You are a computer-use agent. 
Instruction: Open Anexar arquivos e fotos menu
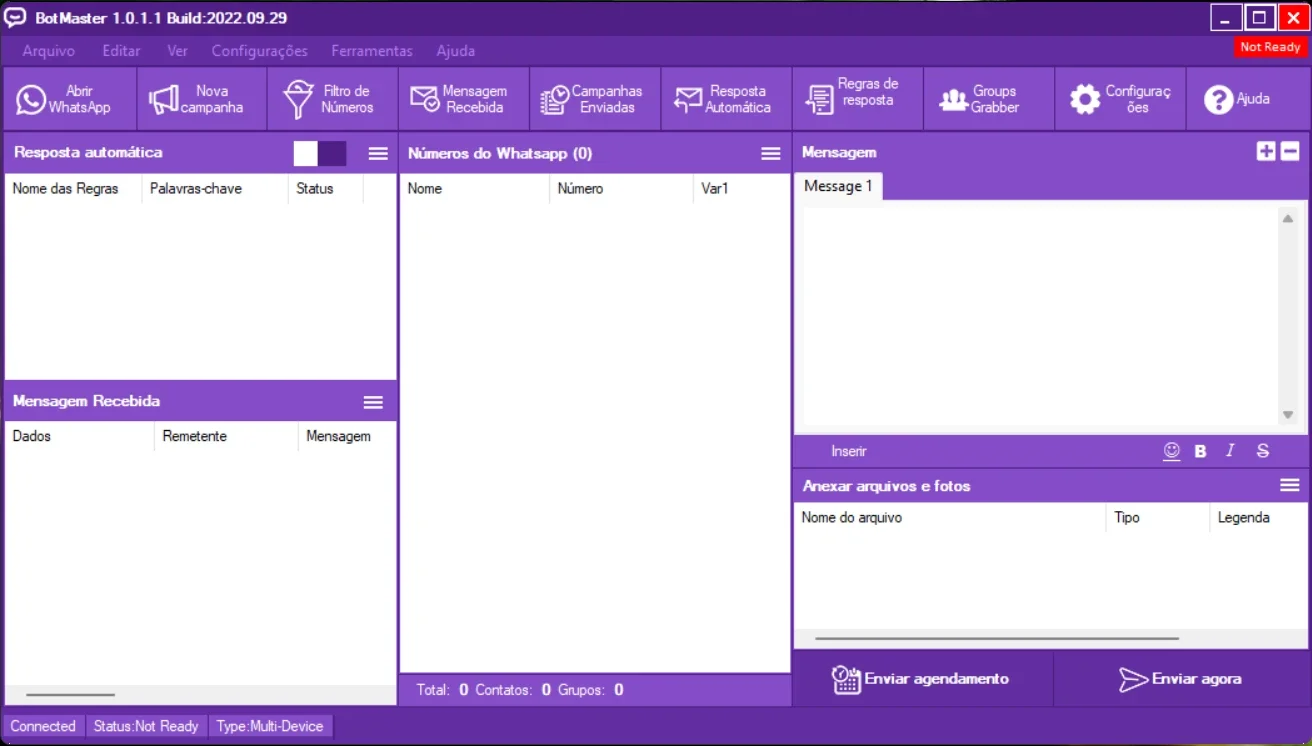1290,485
